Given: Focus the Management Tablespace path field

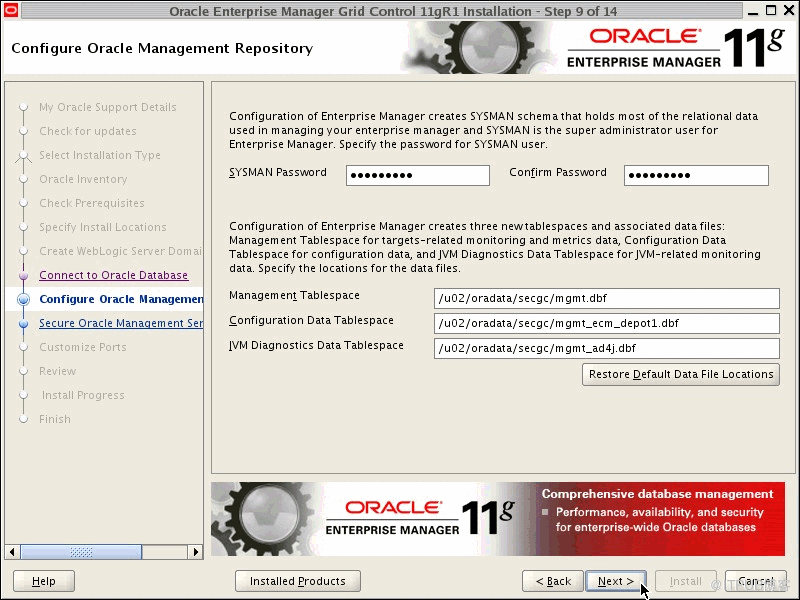Looking at the screenshot, I should click(607, 298).
